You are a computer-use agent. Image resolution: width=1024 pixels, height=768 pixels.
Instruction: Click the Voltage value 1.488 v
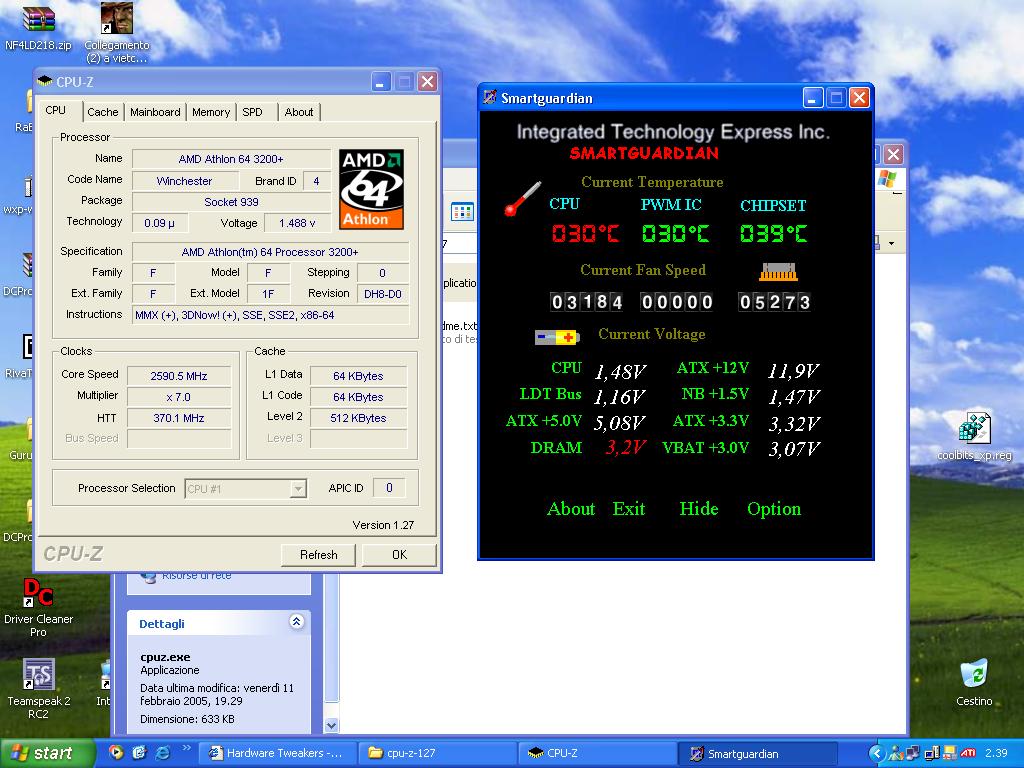click(x=297, y=223)
